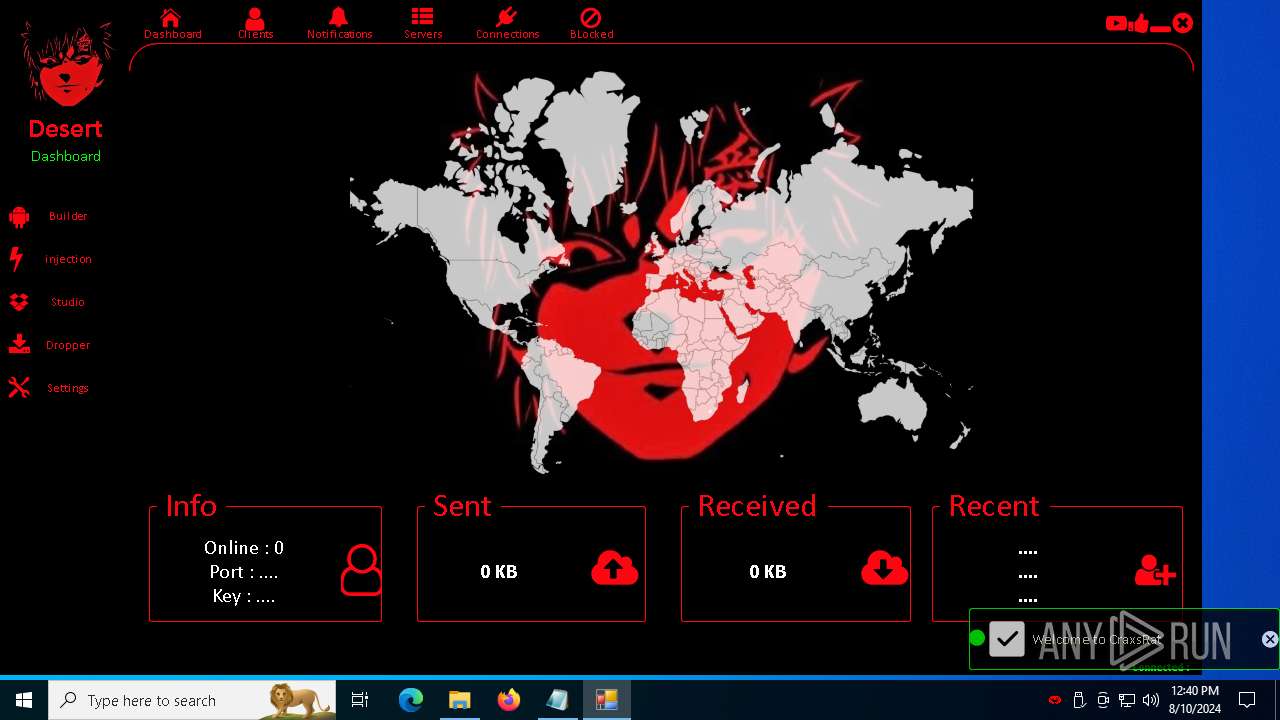Click the 'Online : 0' text

point(244,548)
